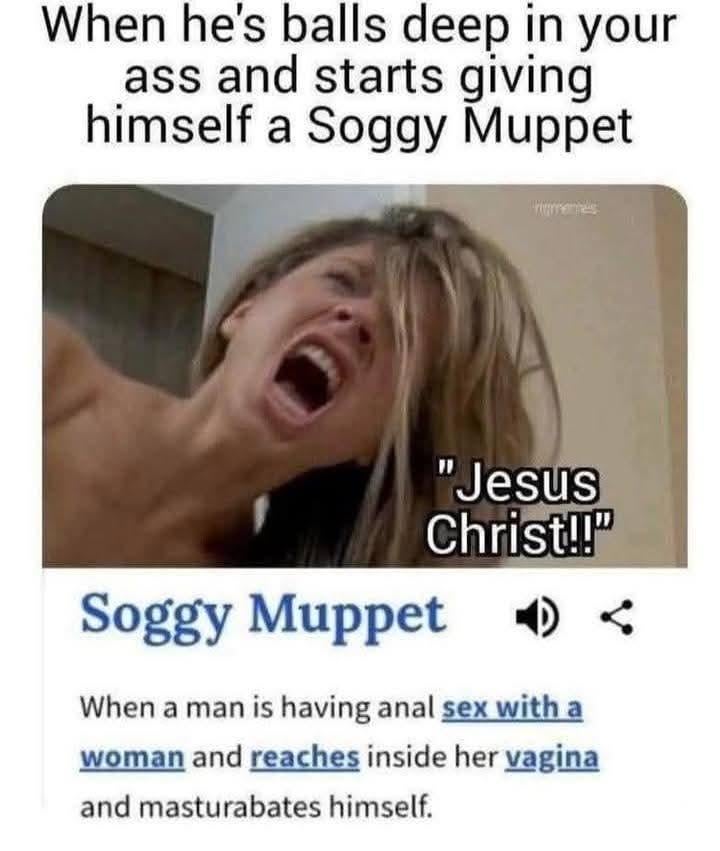The height and width of the screenshot is (851, 720).
Task: Click the faint watermark in photo corner
Action: pos(566,208)
